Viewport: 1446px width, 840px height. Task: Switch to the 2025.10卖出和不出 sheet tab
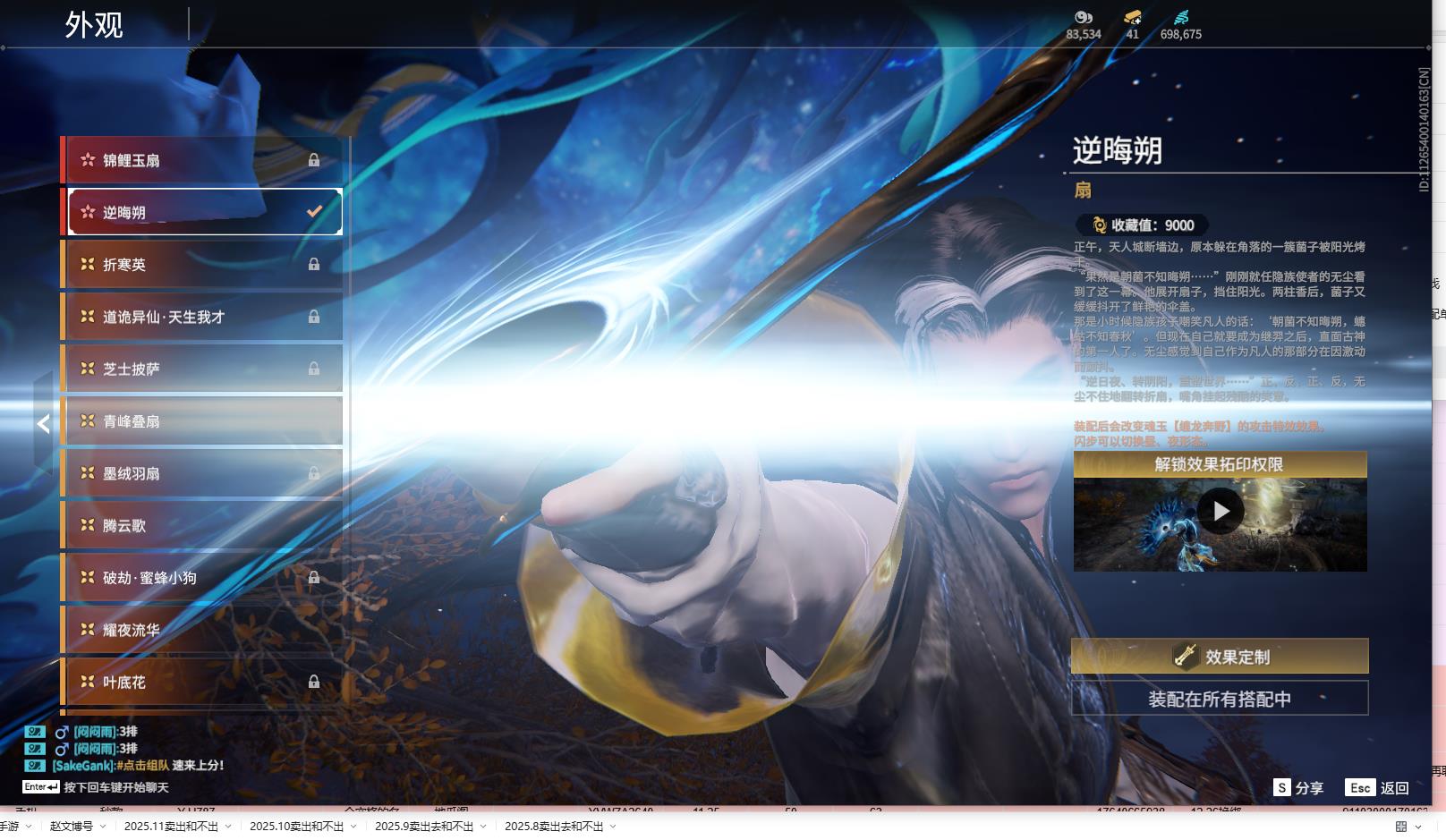[296, 827]
